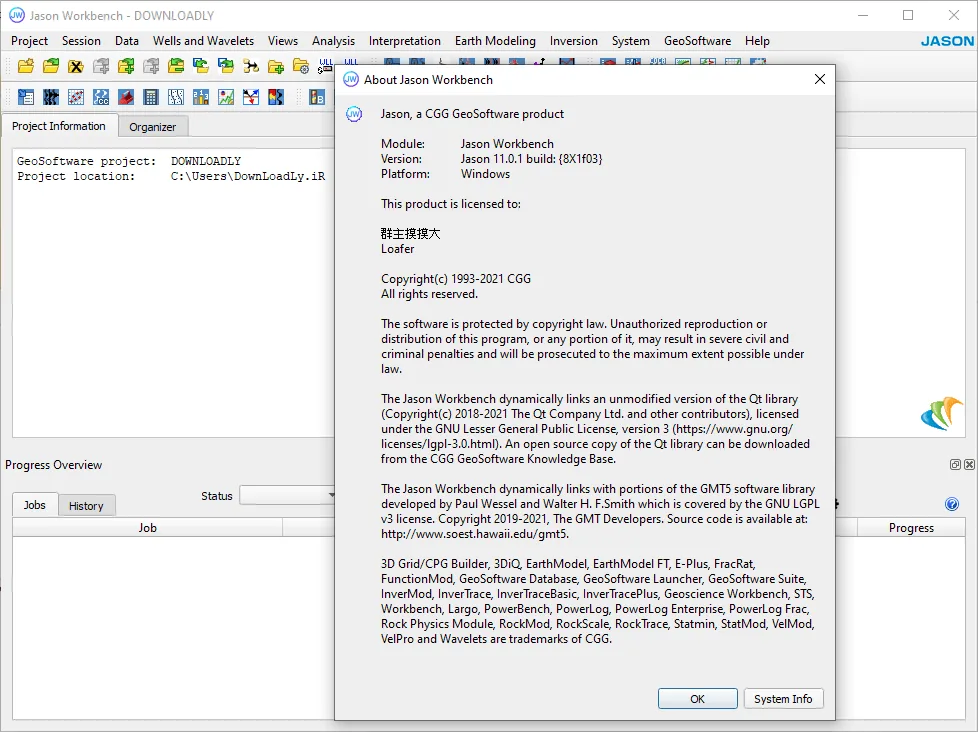This screenshot has height=732, width=978.
Task: Click the seismic wiggle traces icon
Action: (51, 97)
